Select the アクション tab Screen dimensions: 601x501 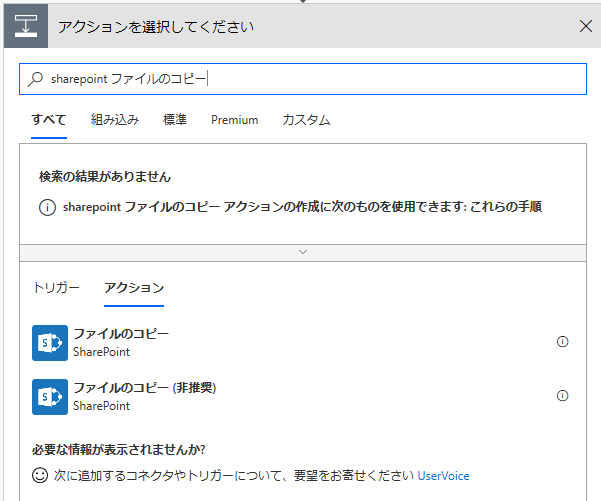[134, 287]
